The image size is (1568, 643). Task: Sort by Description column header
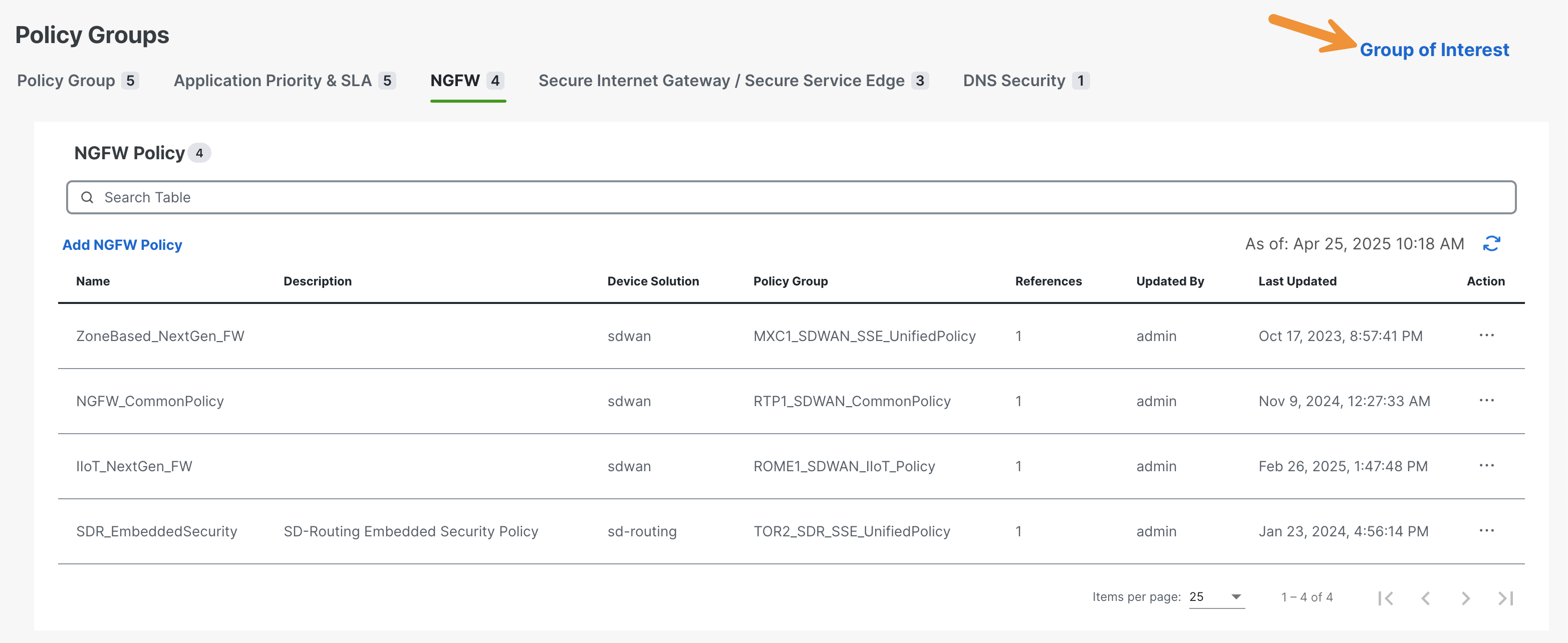318,281
